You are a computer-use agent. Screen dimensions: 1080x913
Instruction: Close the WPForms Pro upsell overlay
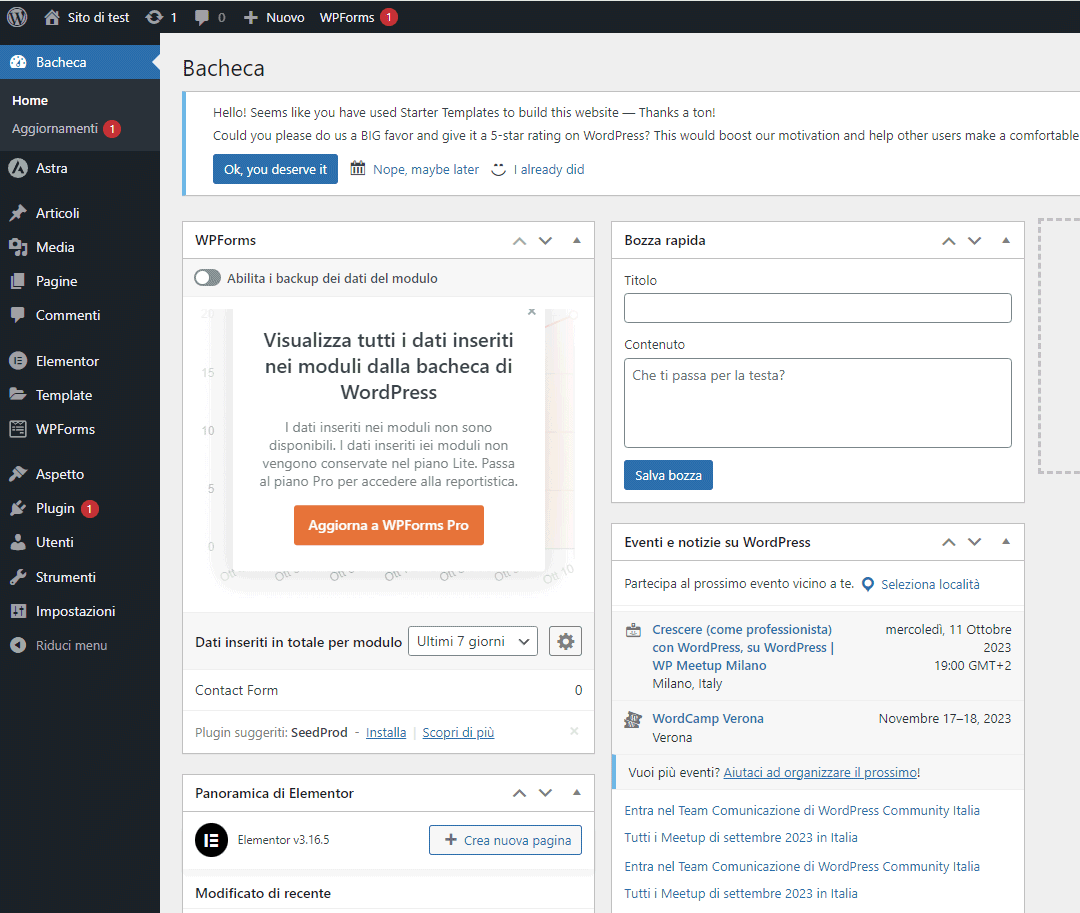tap(532, 312)
